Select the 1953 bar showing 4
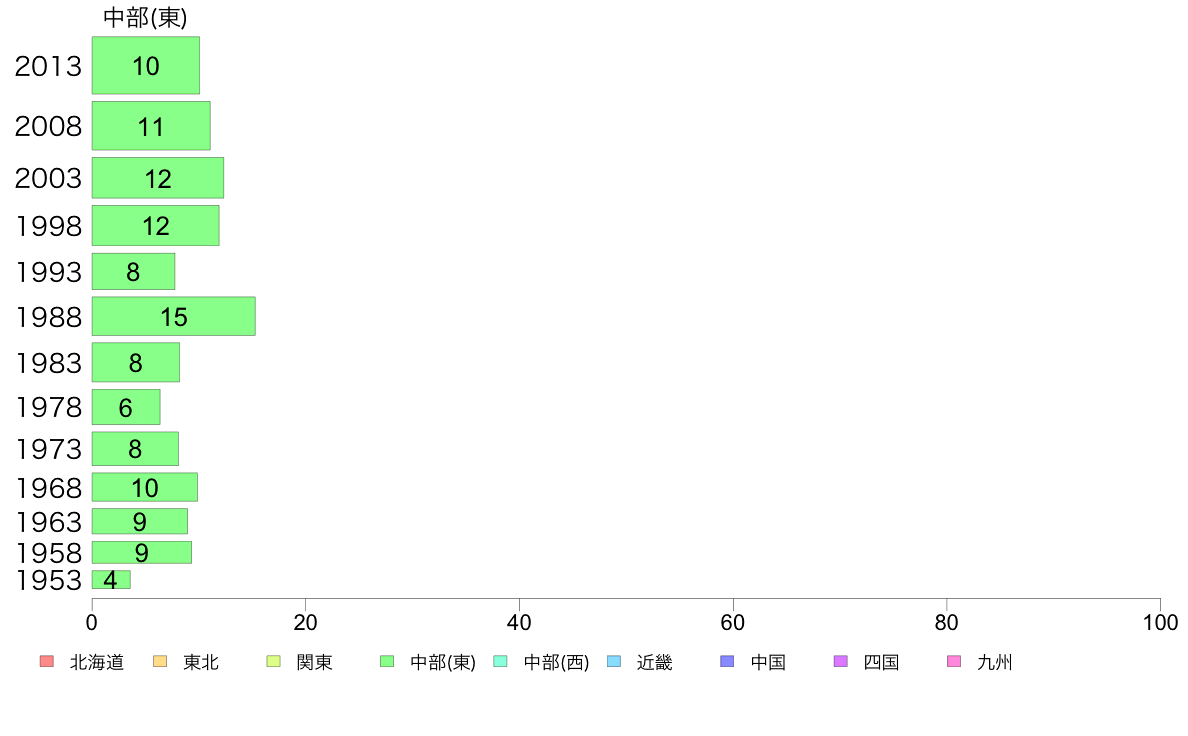 click(x=111, y=580)
